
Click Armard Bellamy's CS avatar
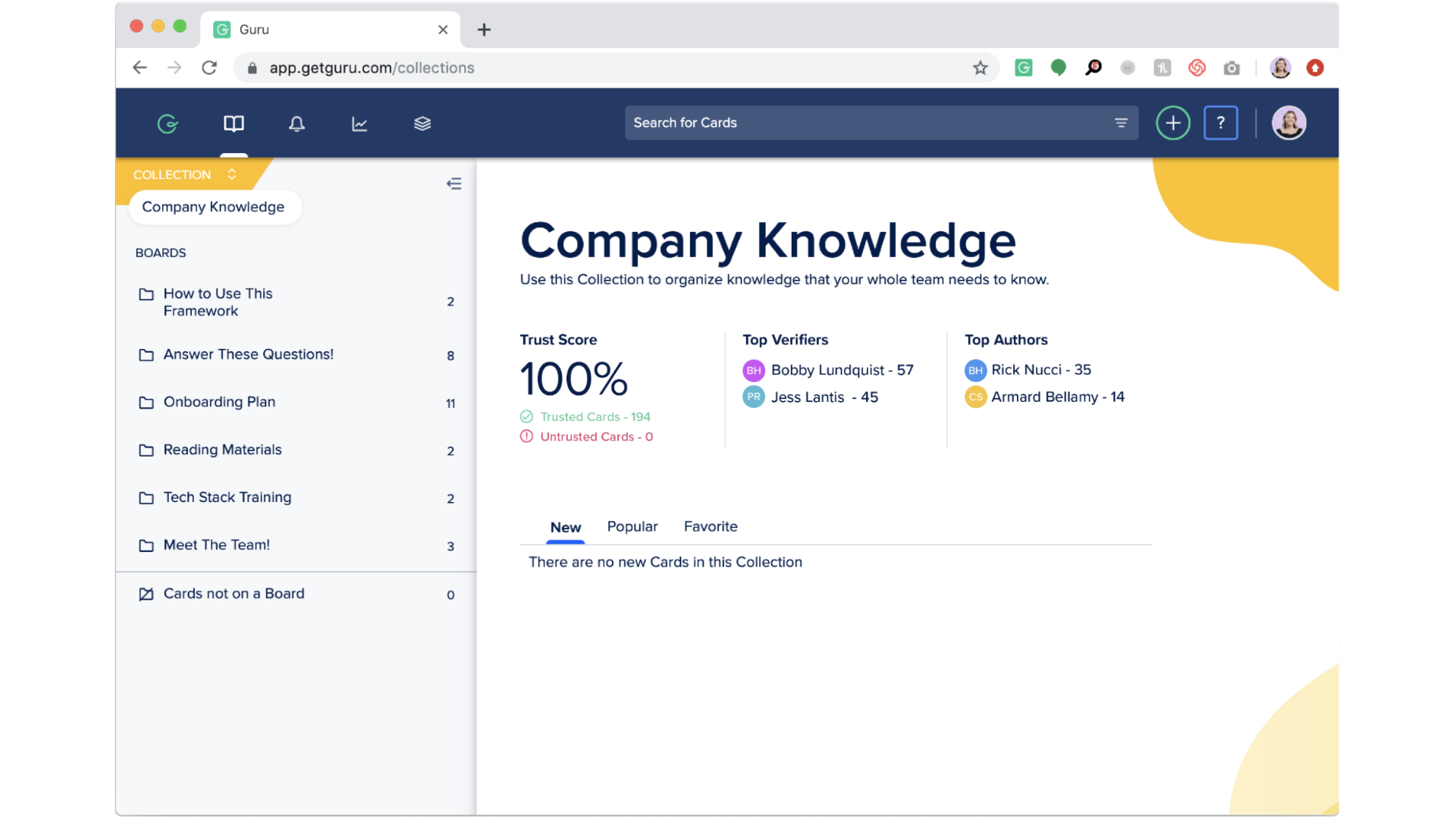(x=975, y=397)
